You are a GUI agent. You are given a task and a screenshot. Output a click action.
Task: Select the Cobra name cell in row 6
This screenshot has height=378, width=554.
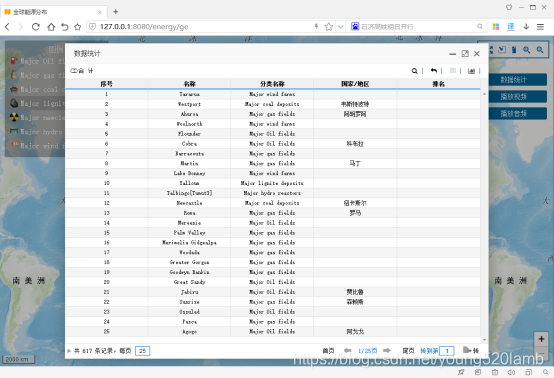189,144
